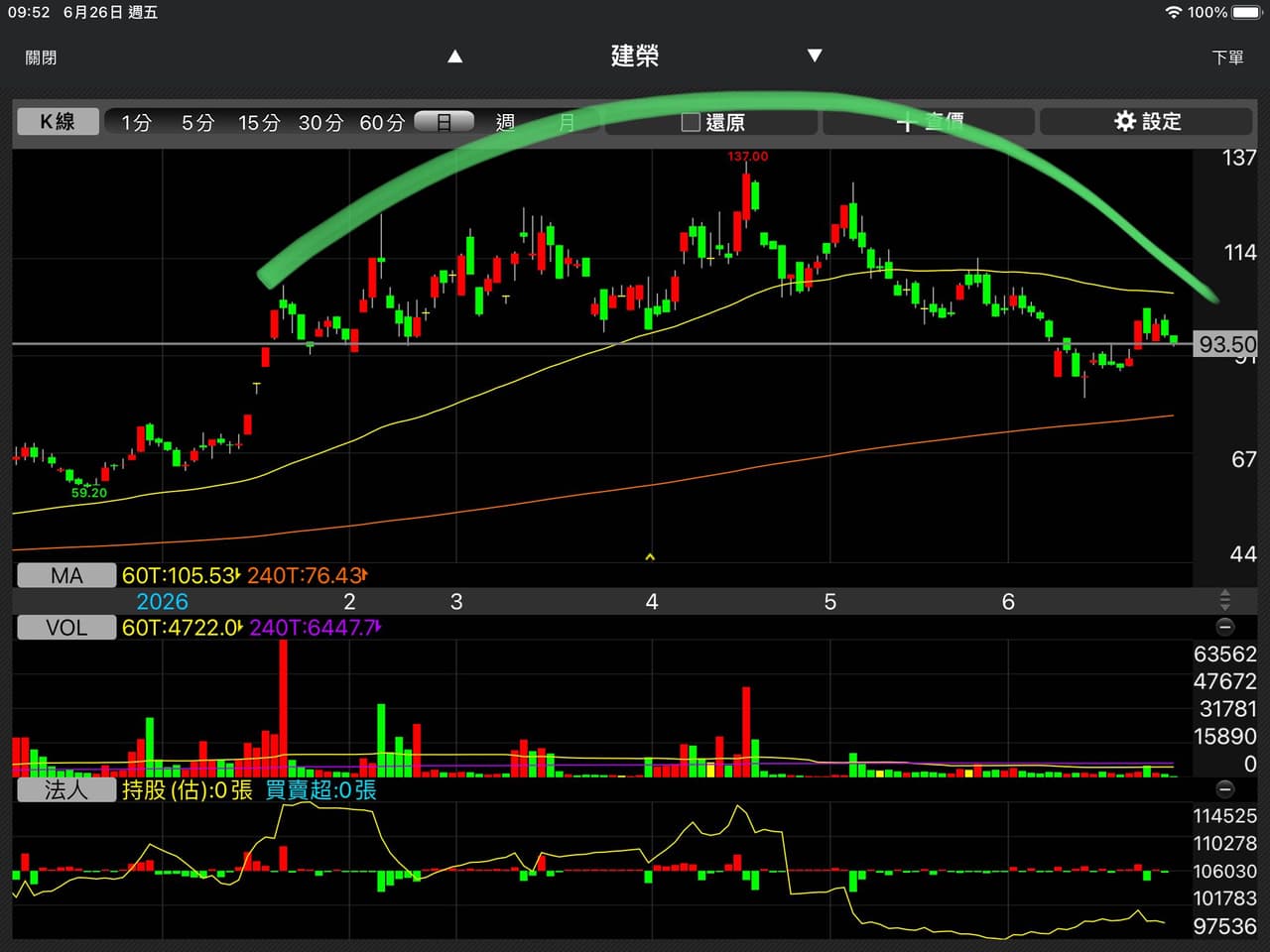Viewport: 1270px width, 952px height.
Task: Tap the yellow caret marker on chart
Action: (650, 557)
